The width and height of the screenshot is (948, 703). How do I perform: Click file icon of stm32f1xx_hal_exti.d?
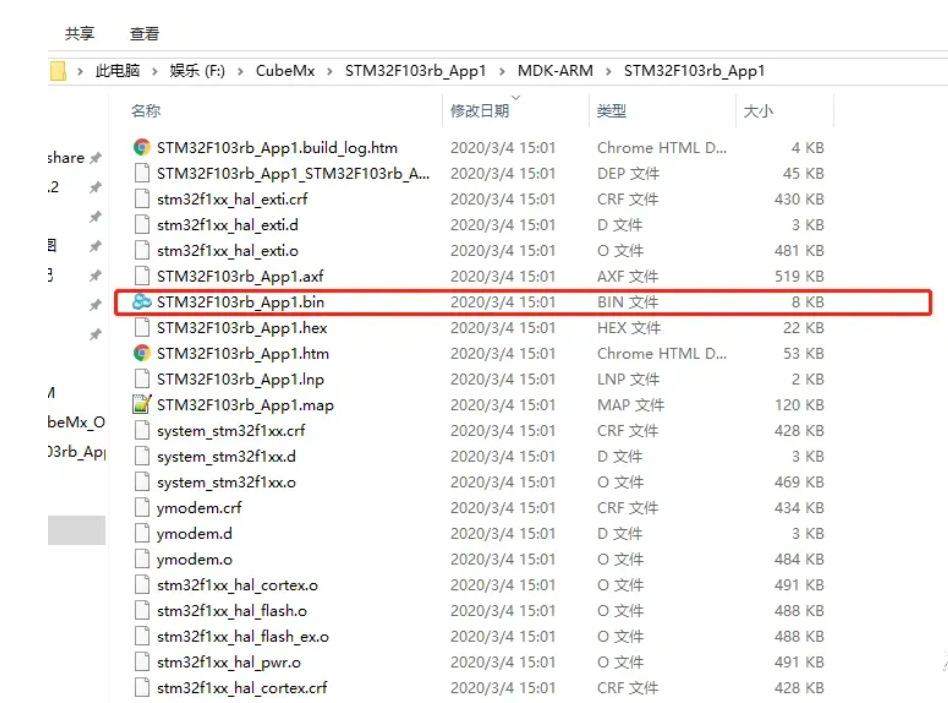click(141, 225)
